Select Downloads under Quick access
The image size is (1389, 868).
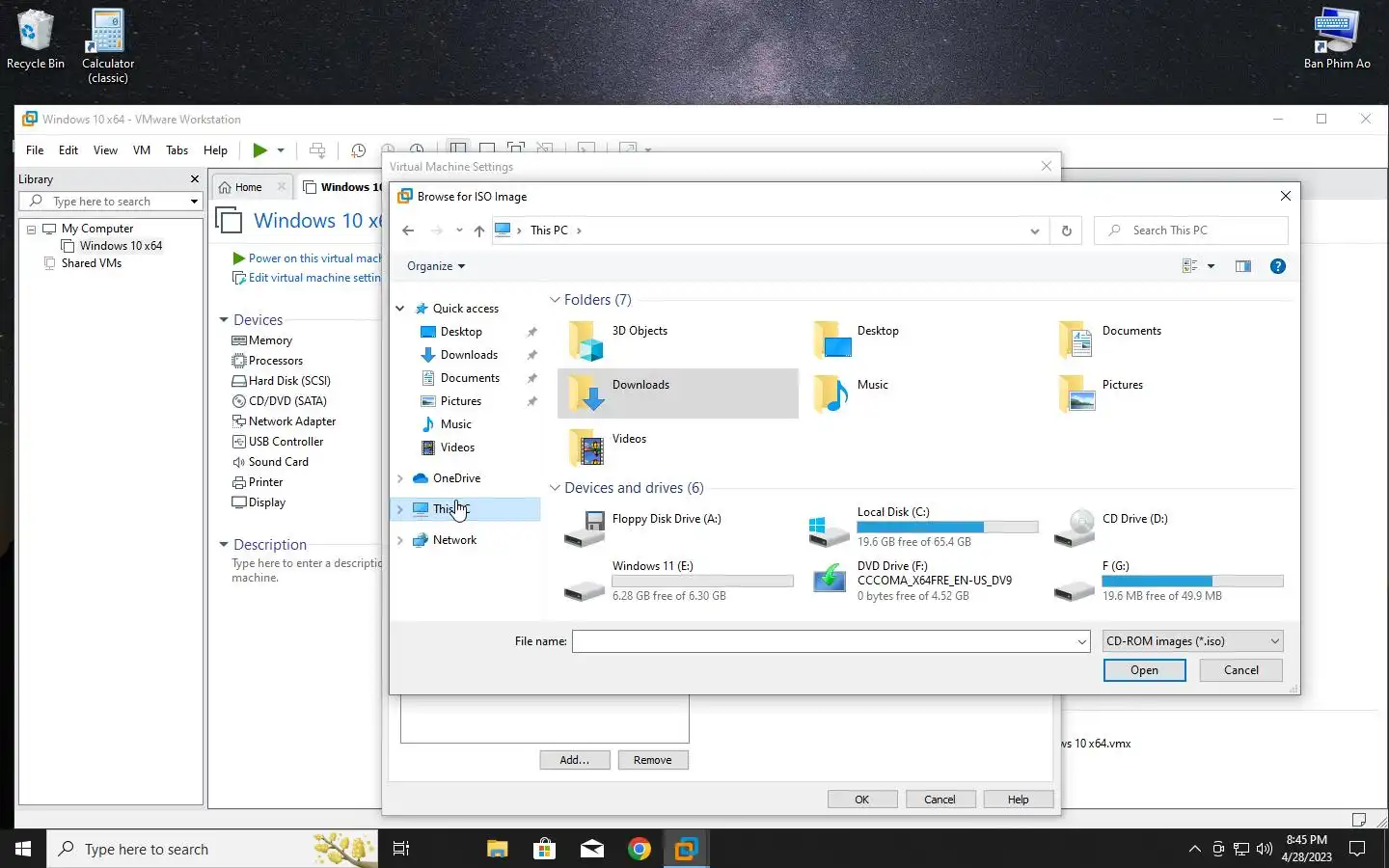coord(469,355)
